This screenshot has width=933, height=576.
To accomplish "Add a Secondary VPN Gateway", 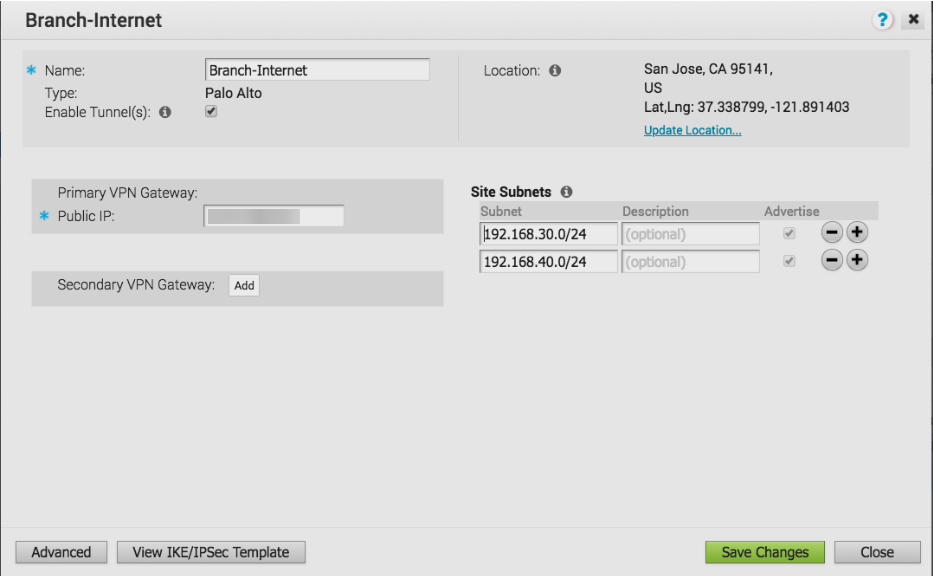I will (x=244, y=286).
